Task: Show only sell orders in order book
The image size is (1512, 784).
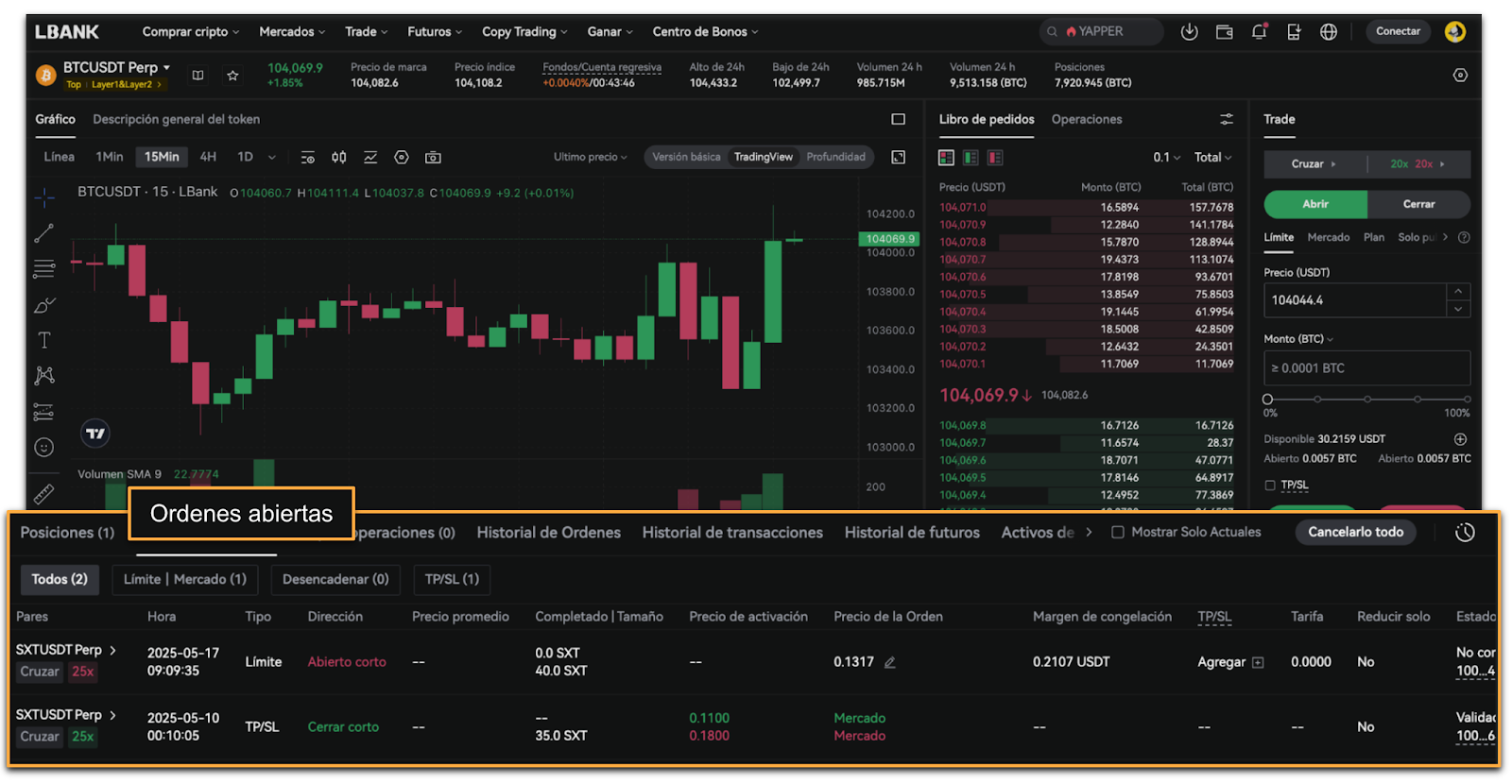Action: click(x=995, y=158)
